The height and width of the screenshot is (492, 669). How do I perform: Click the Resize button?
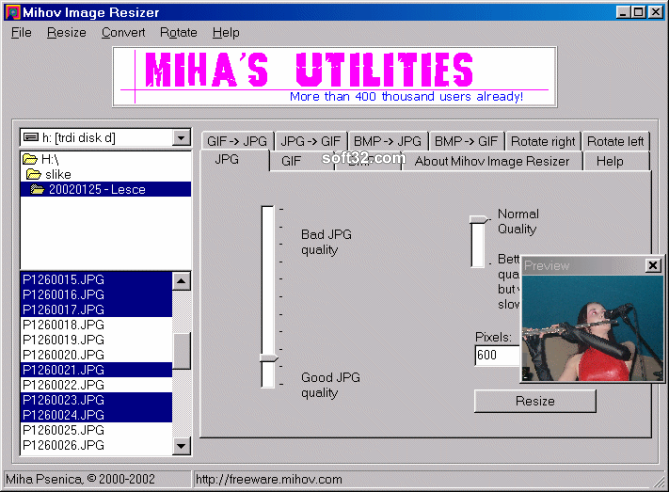point(535,401)
